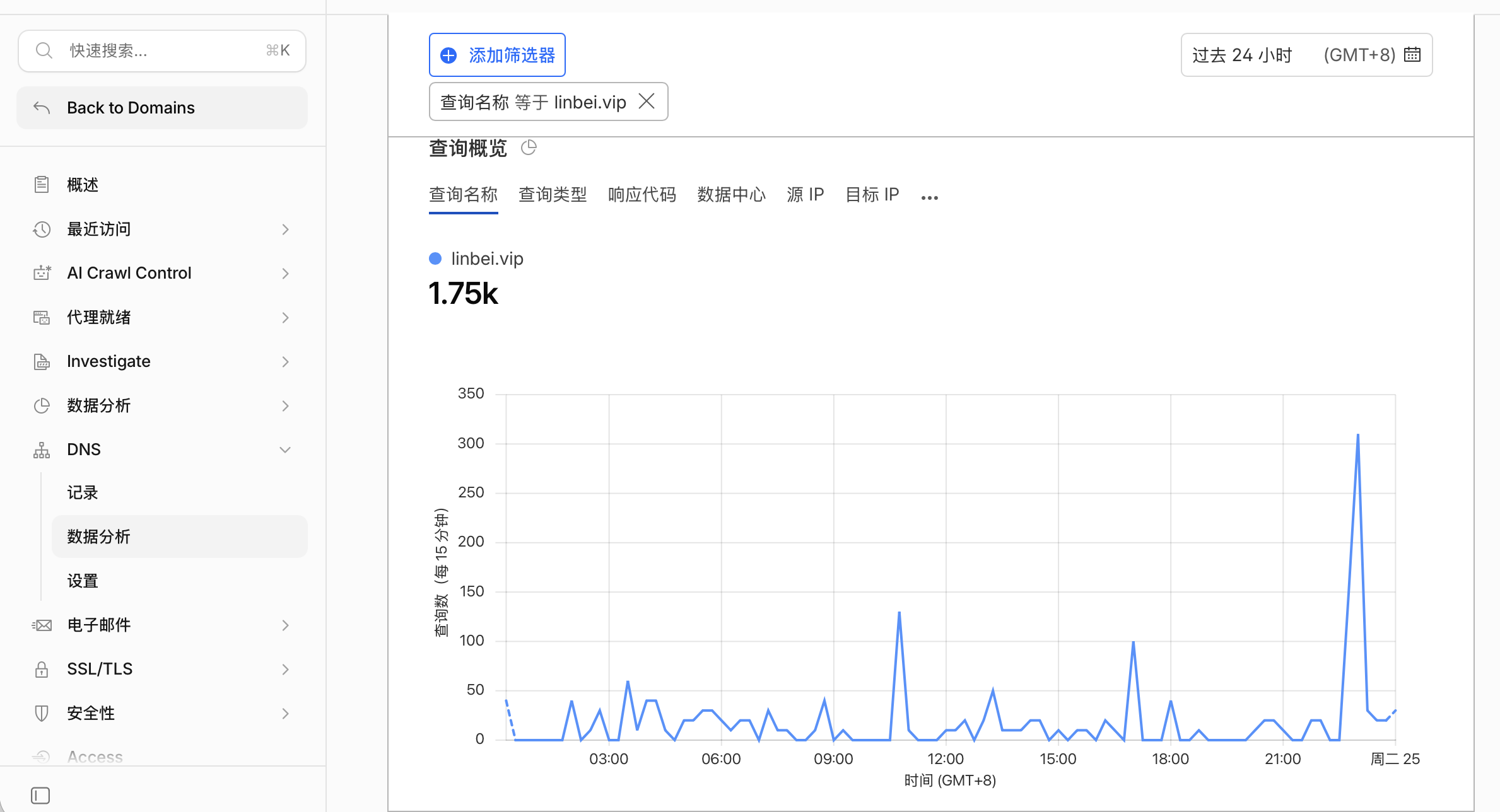Expand the SSL/TLS chevron

click(285, 669)
